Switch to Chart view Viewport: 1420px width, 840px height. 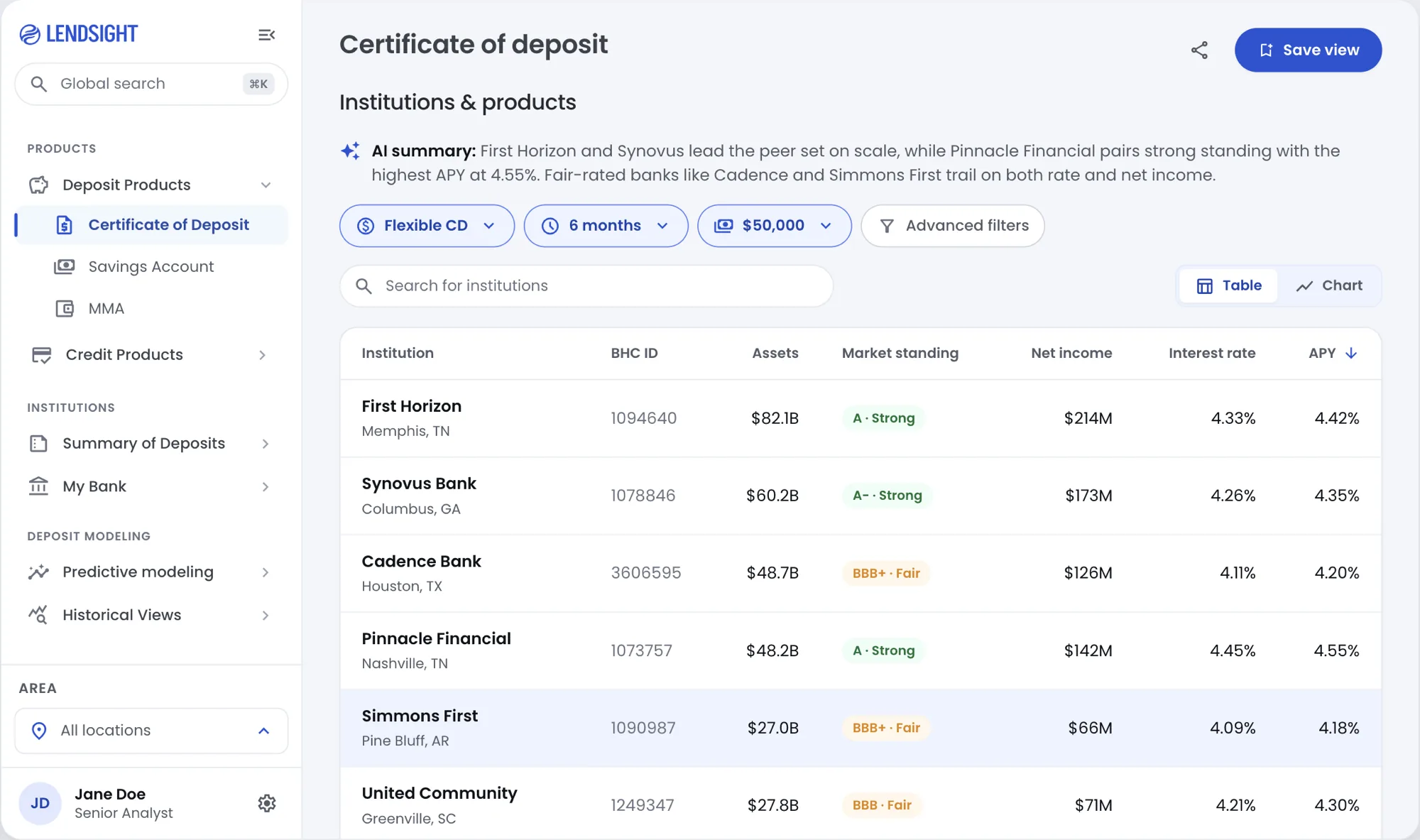click(x=1328, y=285)
